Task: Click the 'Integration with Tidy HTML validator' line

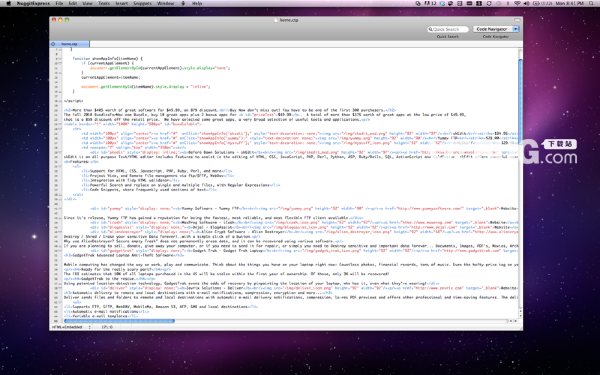Action: [130, 180]
